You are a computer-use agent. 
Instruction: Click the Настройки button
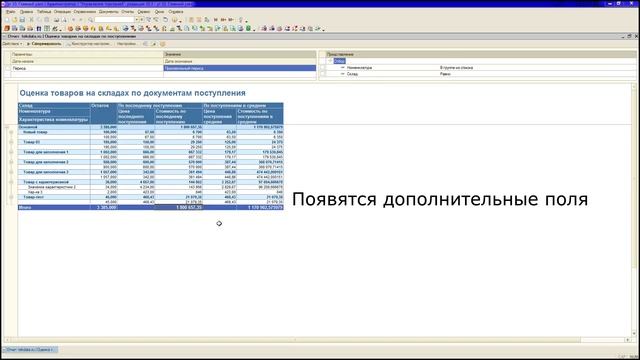[x=126, y=44]
